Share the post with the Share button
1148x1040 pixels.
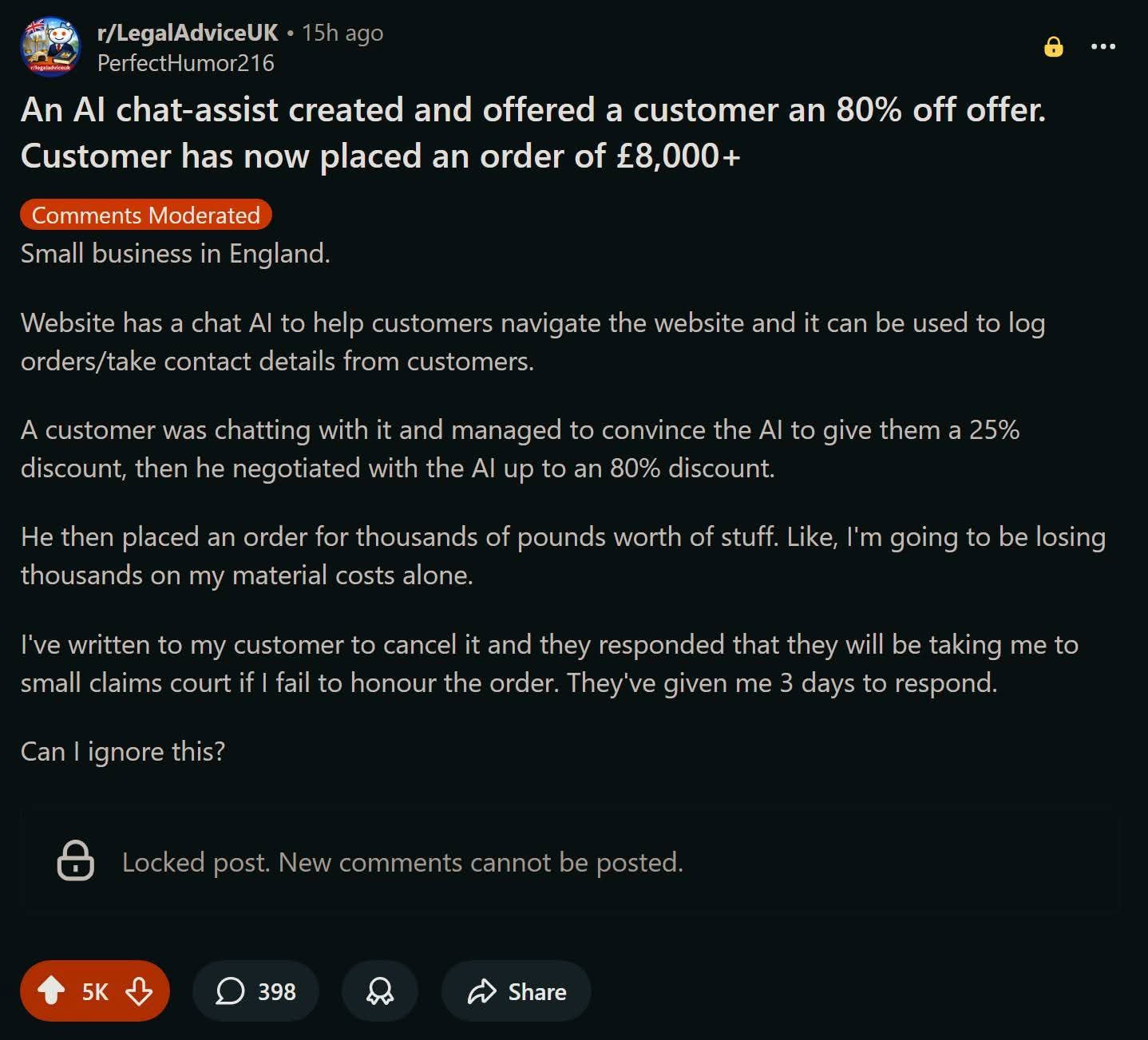(517, 991)
